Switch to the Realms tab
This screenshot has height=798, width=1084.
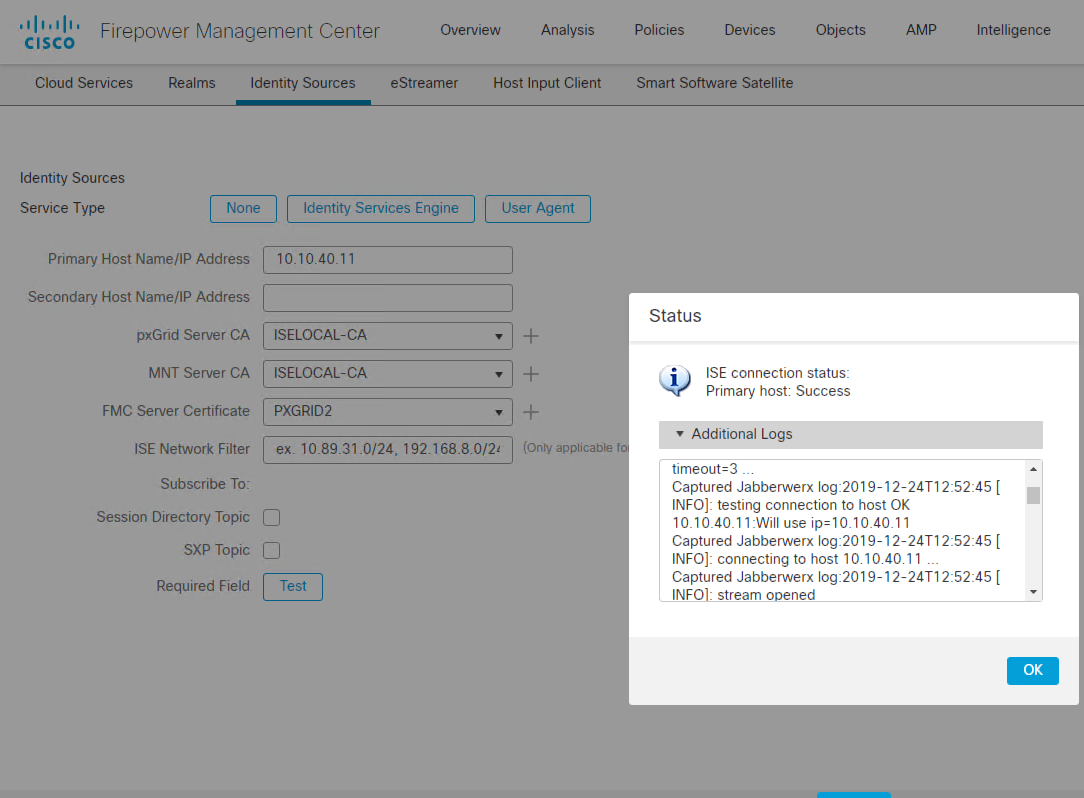point(191,83)
